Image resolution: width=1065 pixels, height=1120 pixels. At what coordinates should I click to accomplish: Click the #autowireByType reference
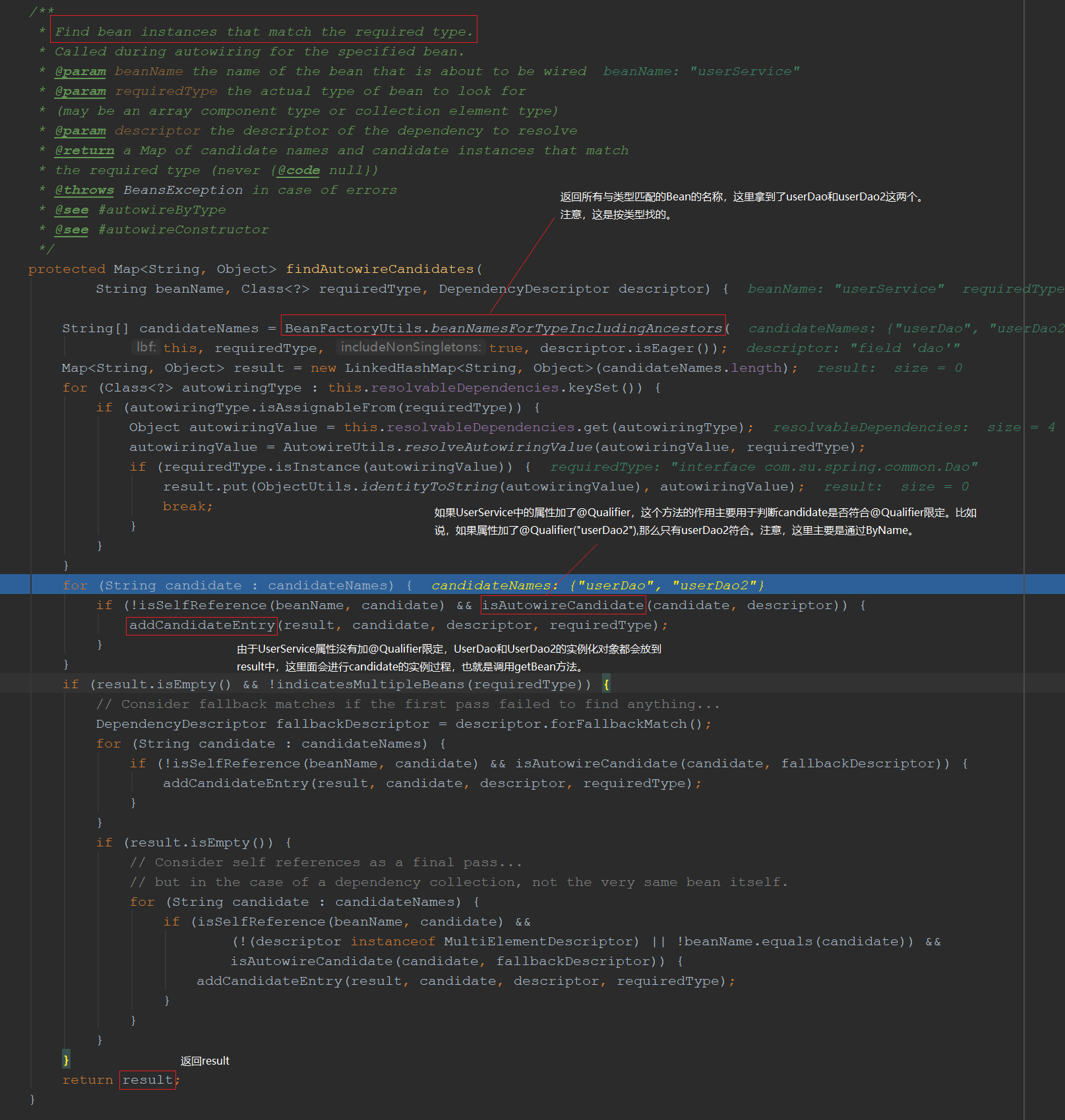tap(162, 210)
